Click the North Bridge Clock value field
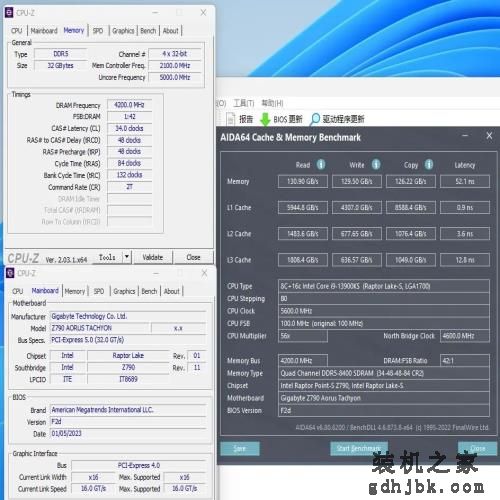Image resolution: width=500 pixels, height=500 pixels. [465, 336]
